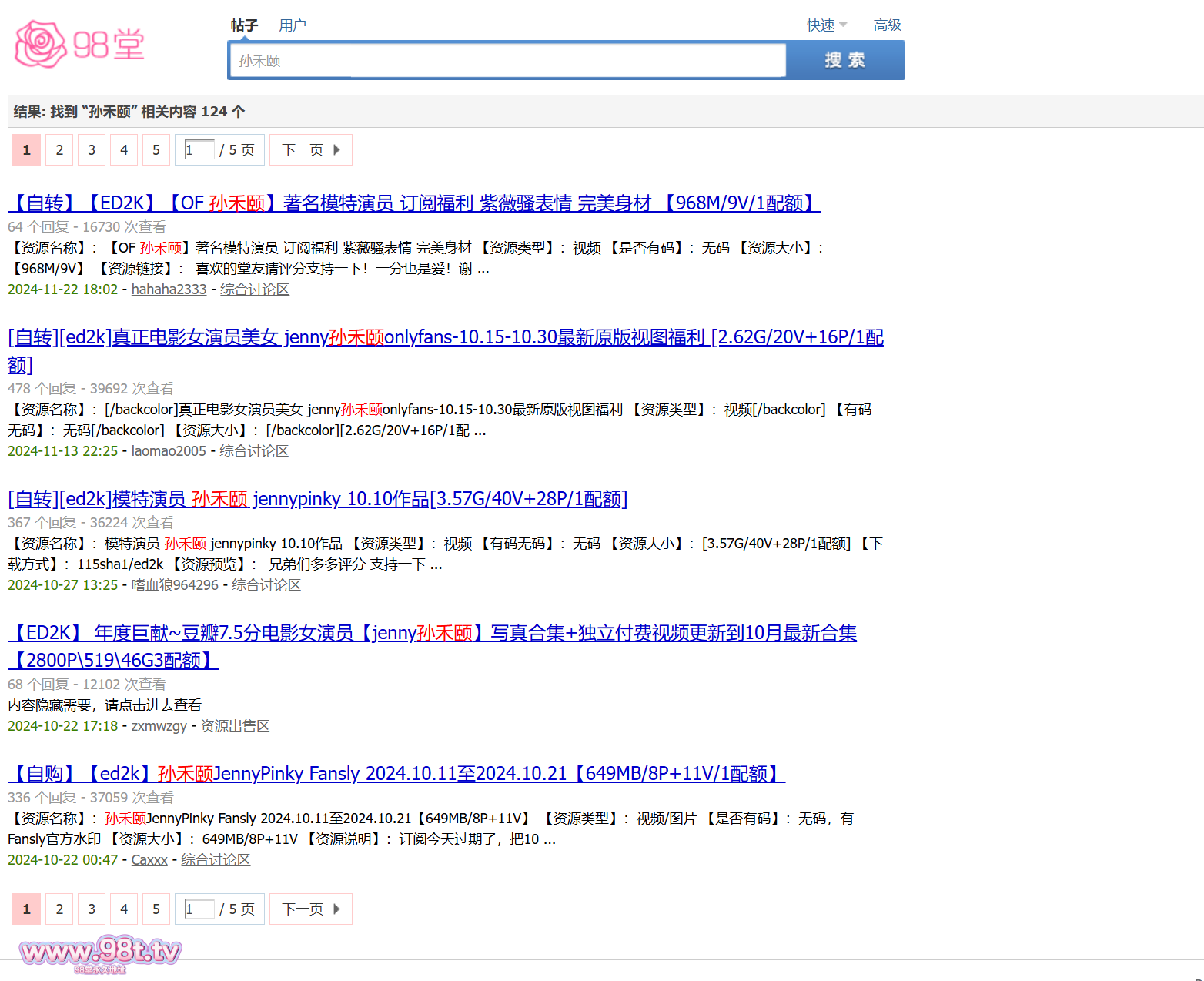
Task: Click the text 478 个回复 - 39692 次查看
Action: point(91,389)
